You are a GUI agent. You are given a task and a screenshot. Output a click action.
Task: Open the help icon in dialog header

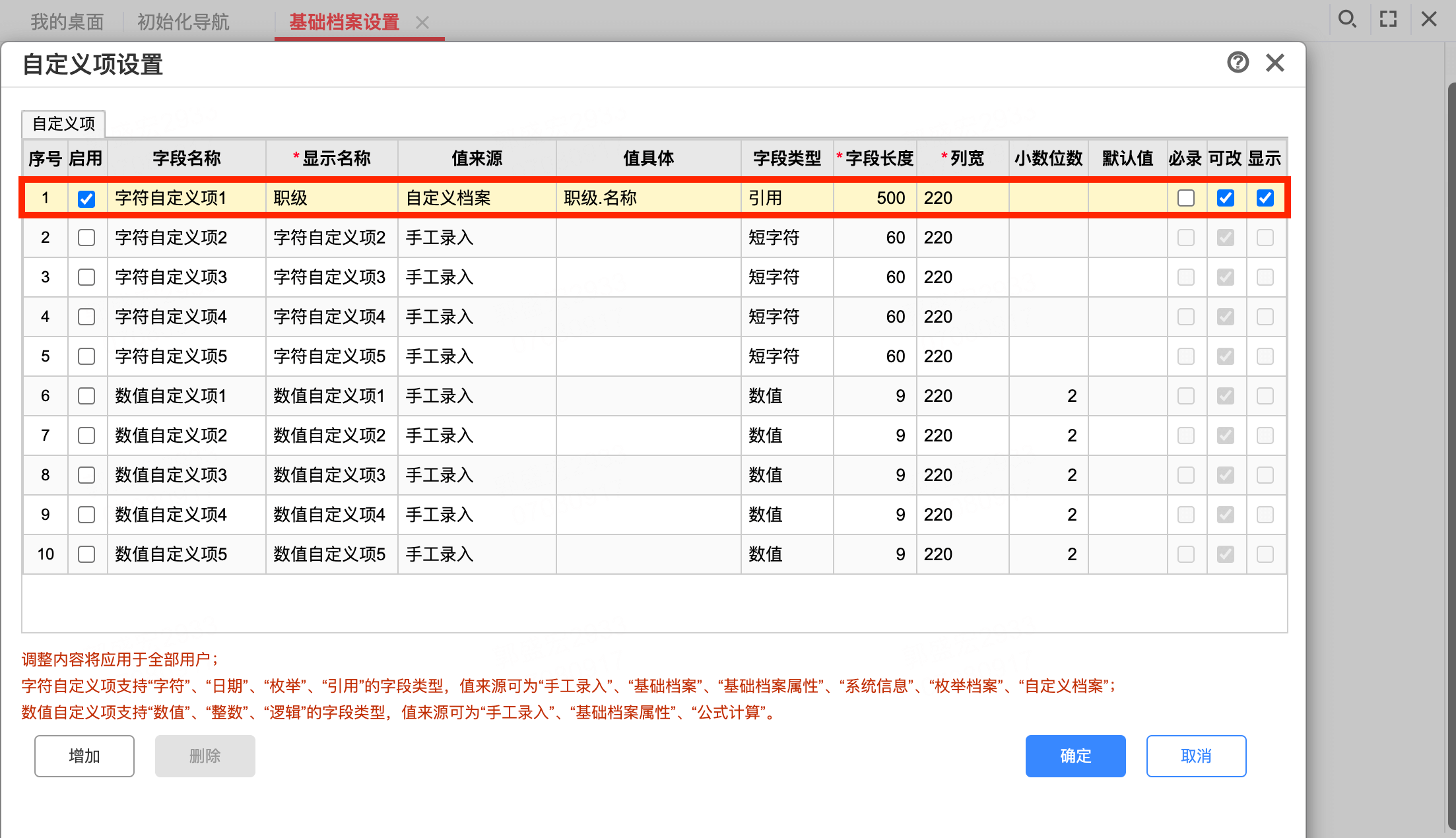1238,63
